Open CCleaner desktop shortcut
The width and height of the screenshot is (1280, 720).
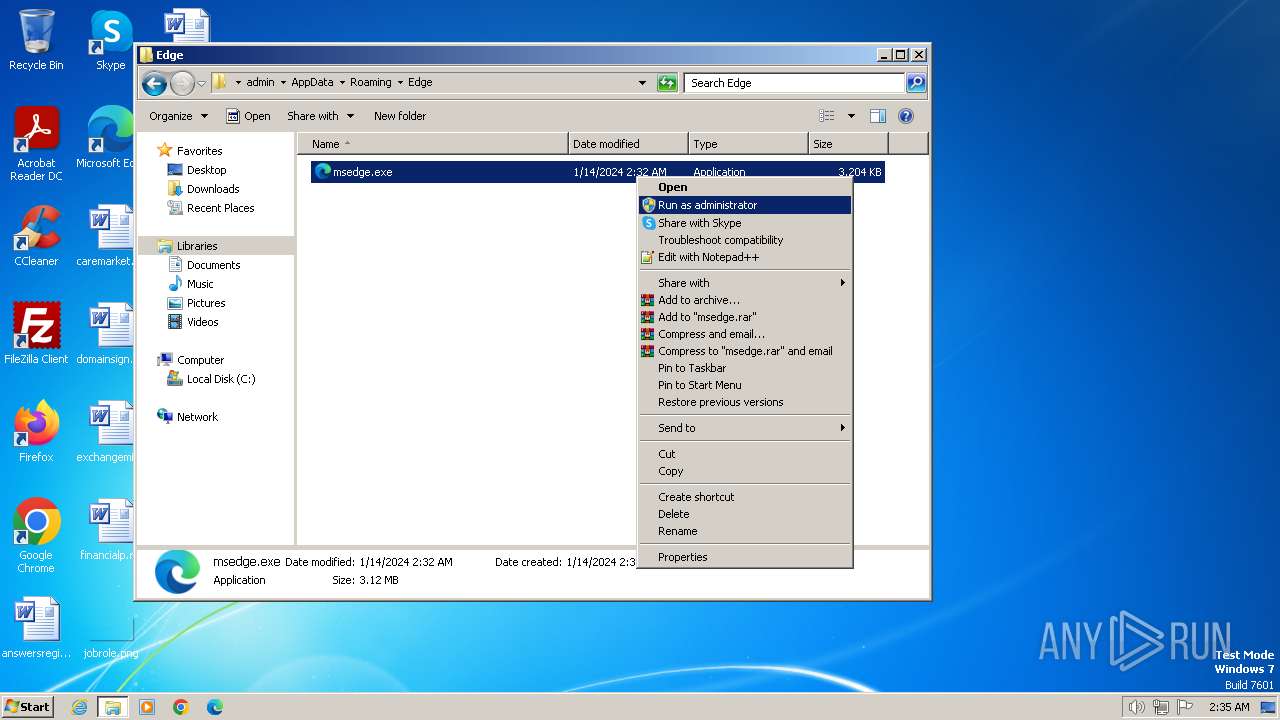click(36, 237)
